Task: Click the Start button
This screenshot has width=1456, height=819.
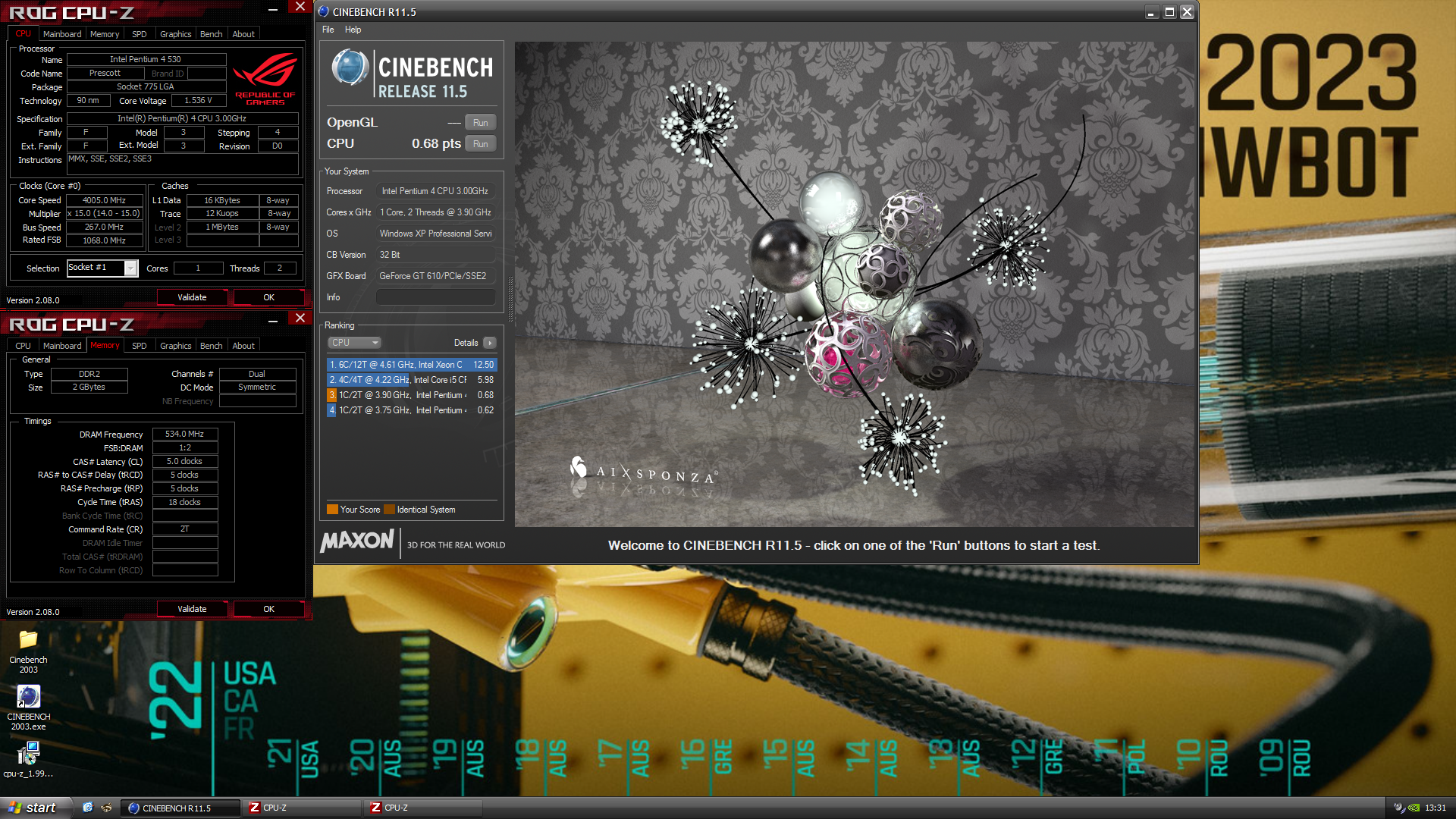Action: pos(36,808)
